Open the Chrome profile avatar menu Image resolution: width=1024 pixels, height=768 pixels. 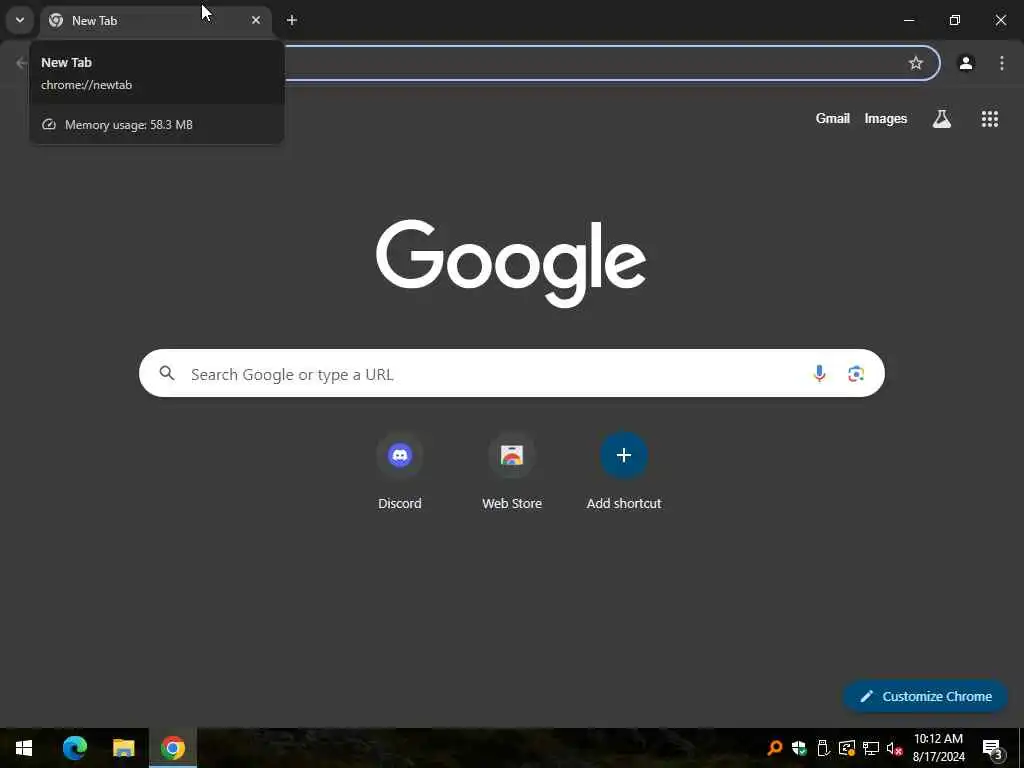point(966,63)
